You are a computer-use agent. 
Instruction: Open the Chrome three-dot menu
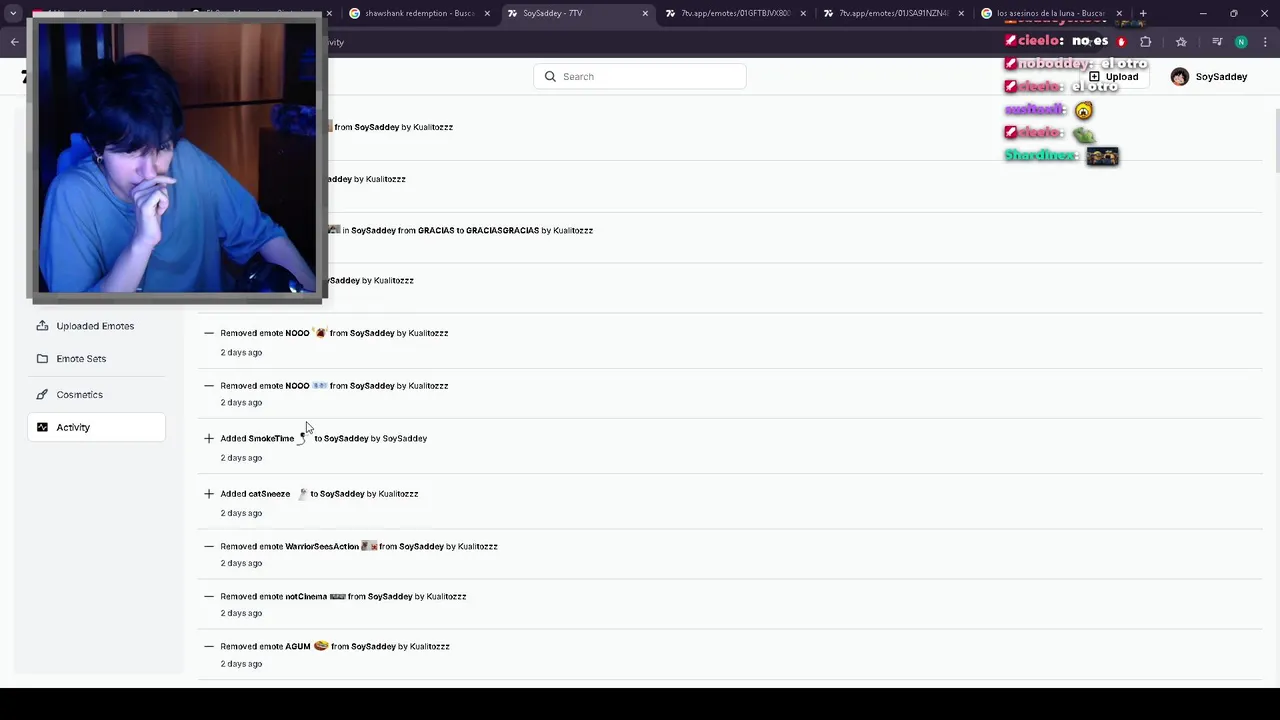tap(1265, 42)
